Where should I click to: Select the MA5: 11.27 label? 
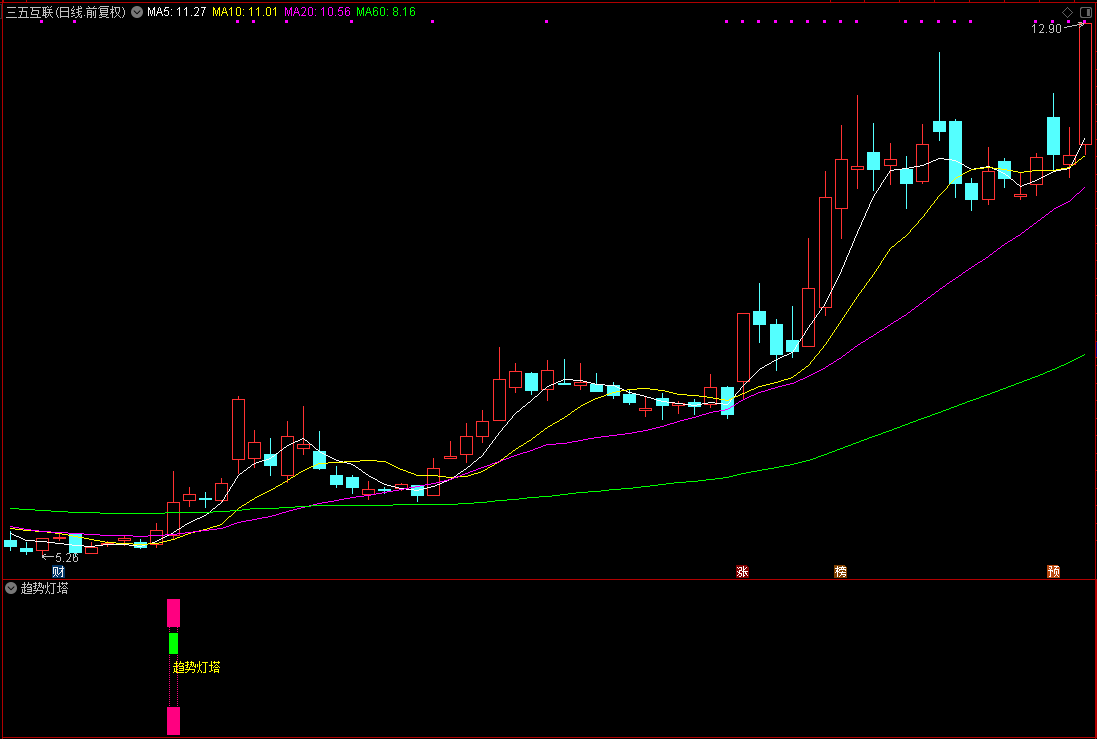click(x=176, y=12)
